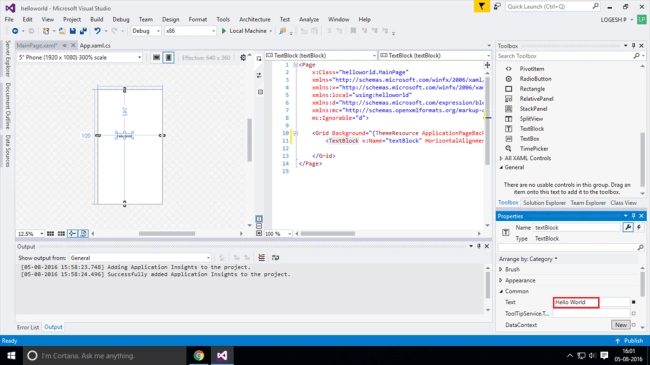The width and height of the screenshot is (650, 365).
Task: Click the Save All icon
Action: pyautogui.click(x=83, y=31)
